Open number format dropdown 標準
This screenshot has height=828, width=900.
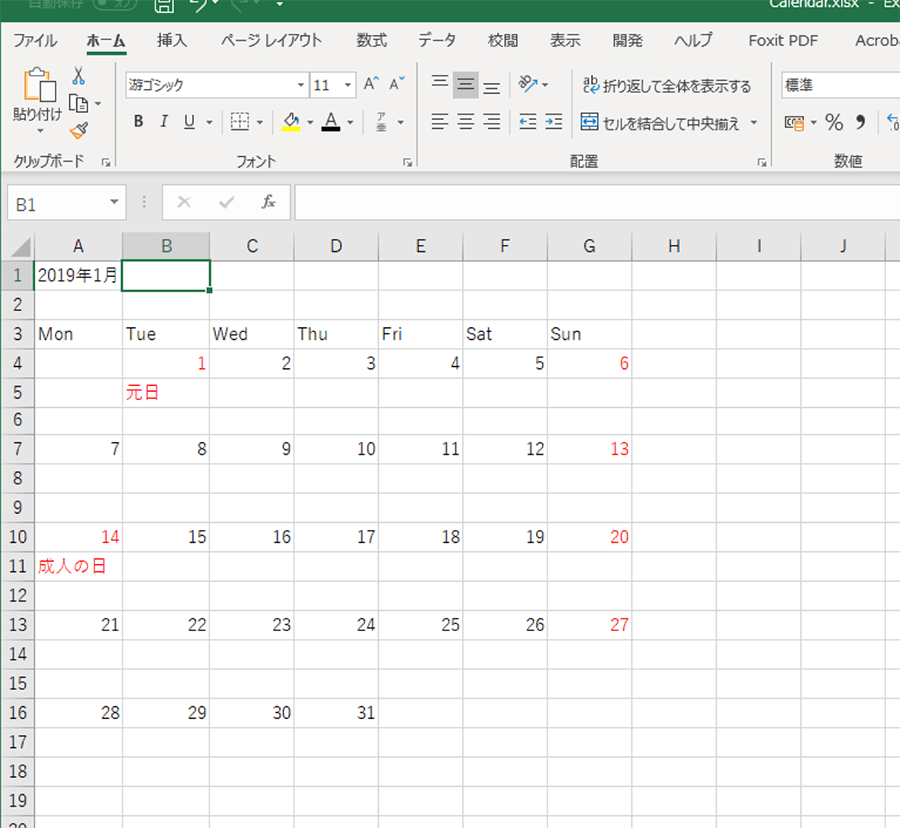click(840, 85)
